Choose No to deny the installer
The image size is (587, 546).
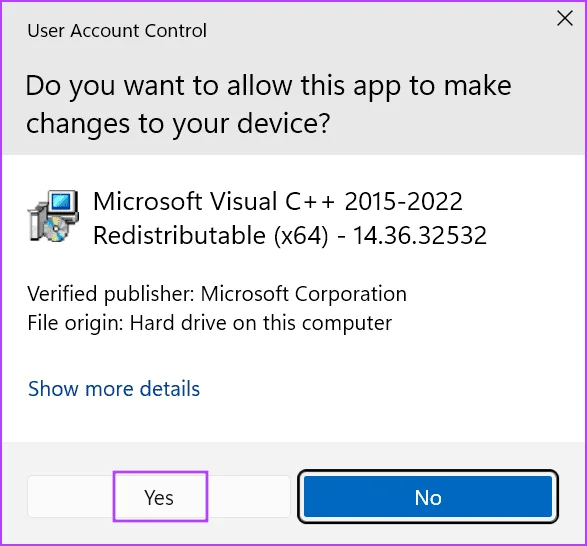428,497
